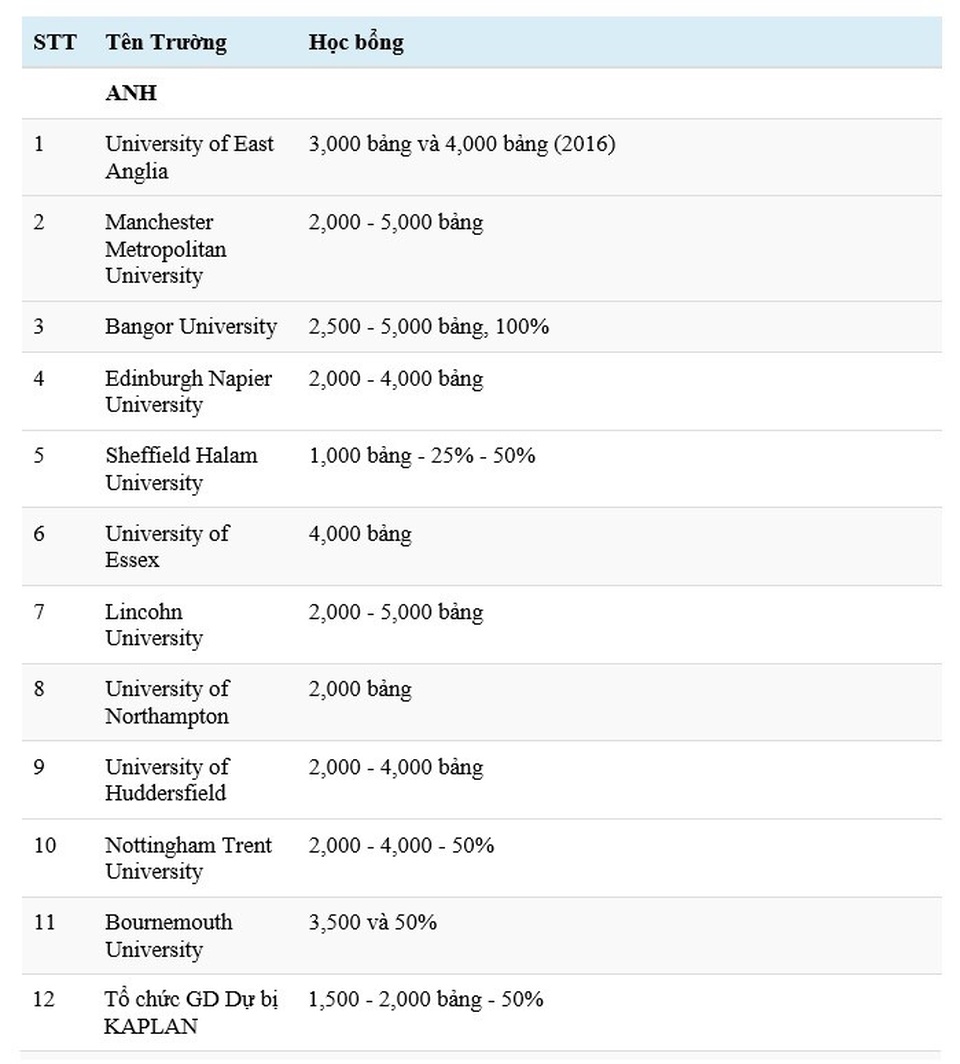Click University of East Anglia

coord(189,157)
